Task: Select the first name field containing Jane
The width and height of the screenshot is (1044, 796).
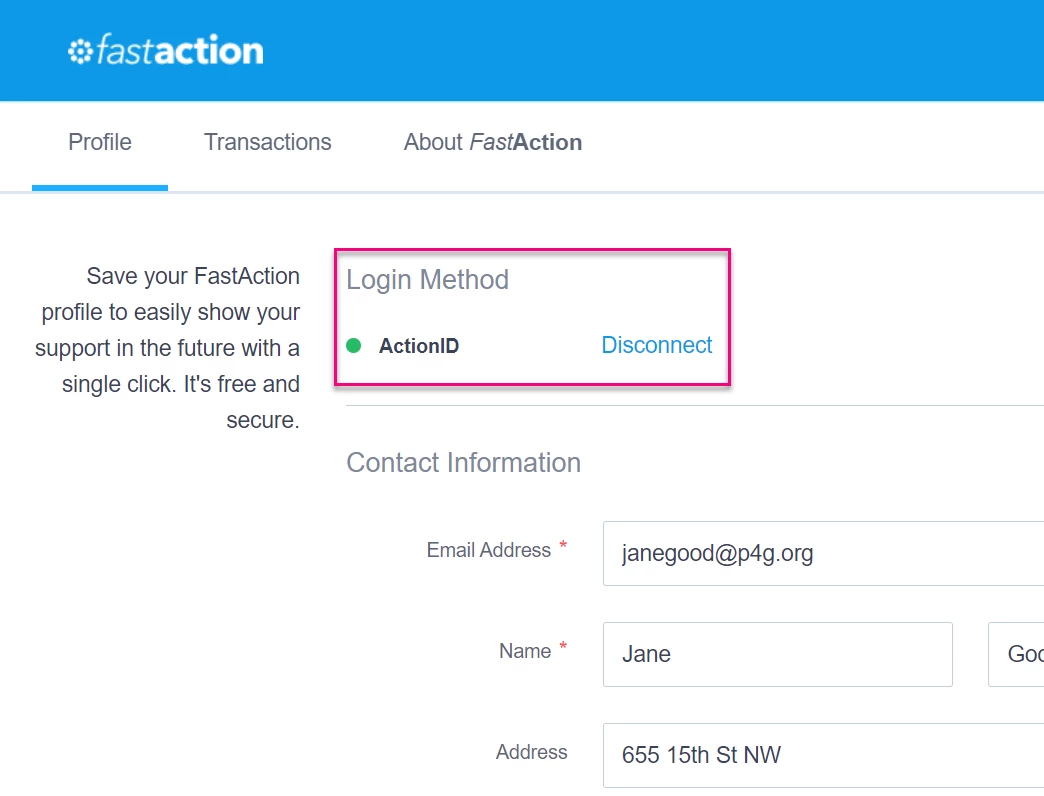Action: (x=777, y=654)
